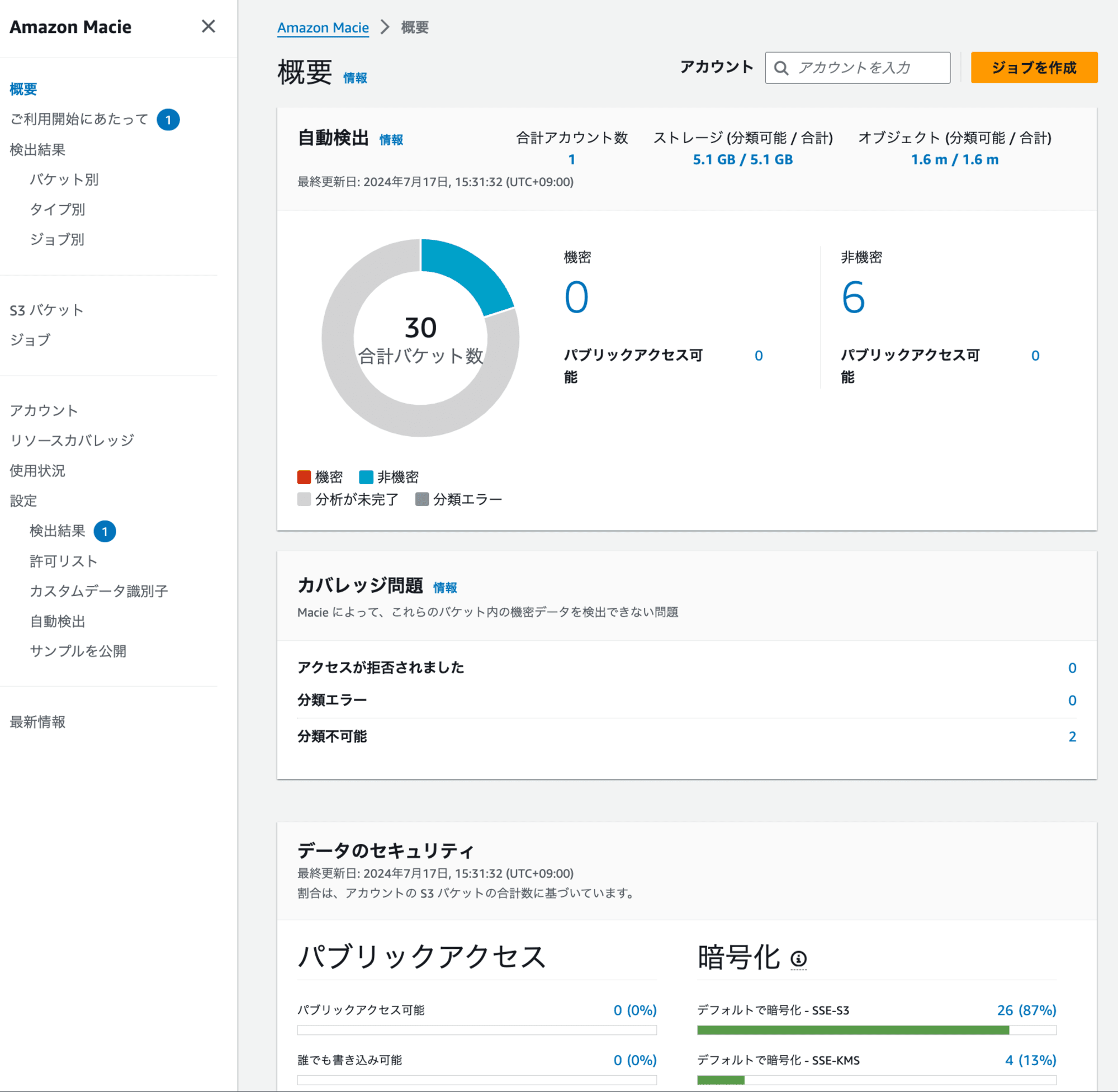Close the Amazon Macie navigation panel
Image resolution: width=1118 pixels, height=1092 pixels.
208,26
